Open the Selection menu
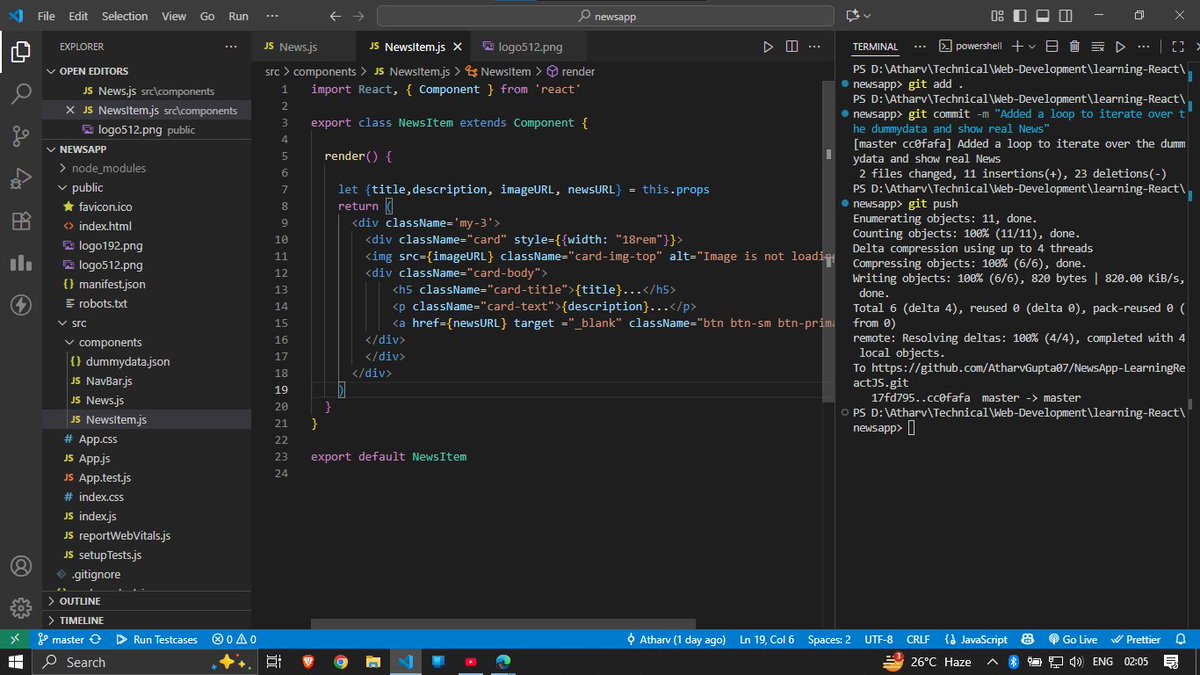The height and width of the screenshot is (675, 1200). [x=124, y=16]
